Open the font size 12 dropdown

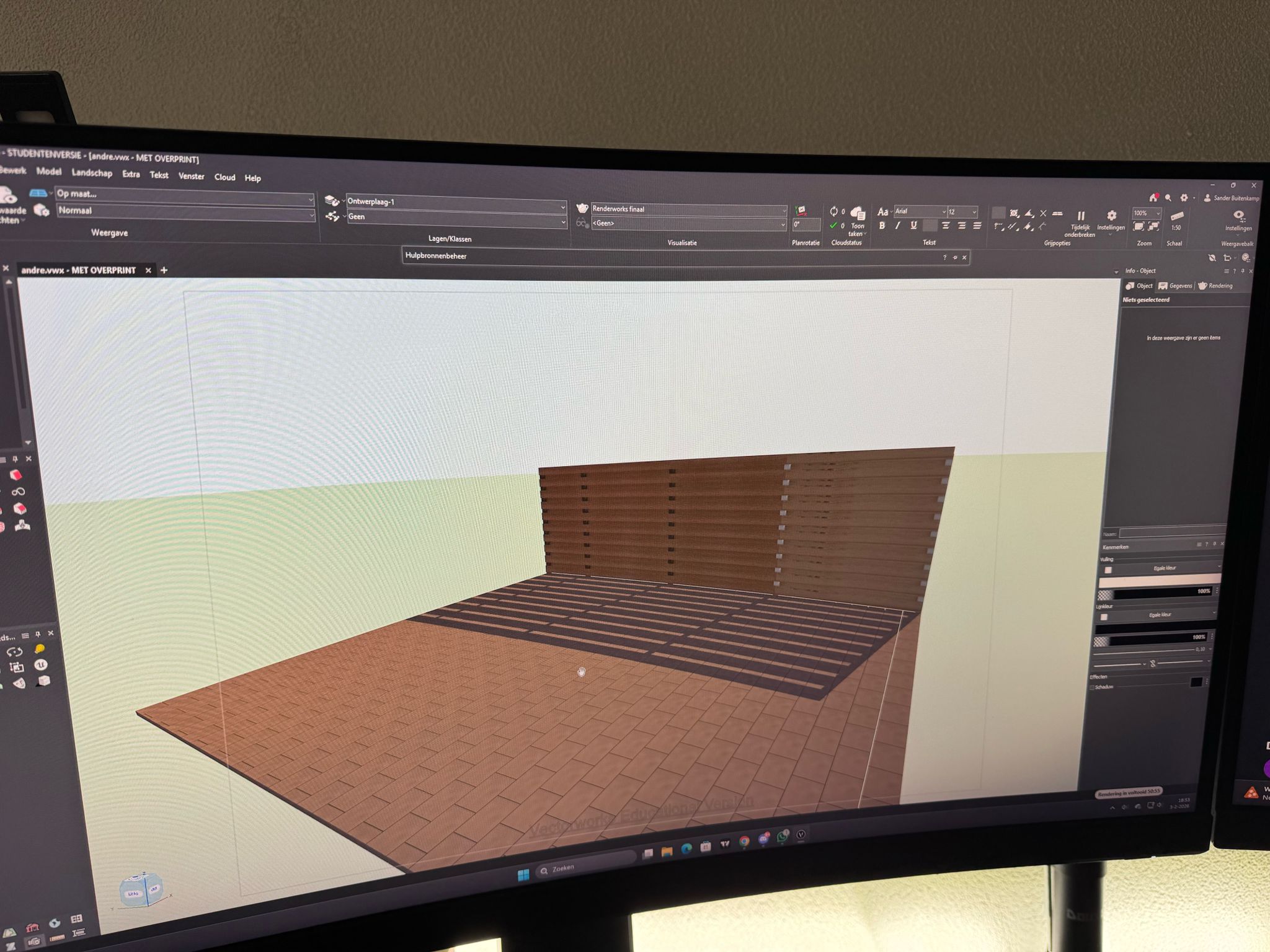tap(962, 212)
